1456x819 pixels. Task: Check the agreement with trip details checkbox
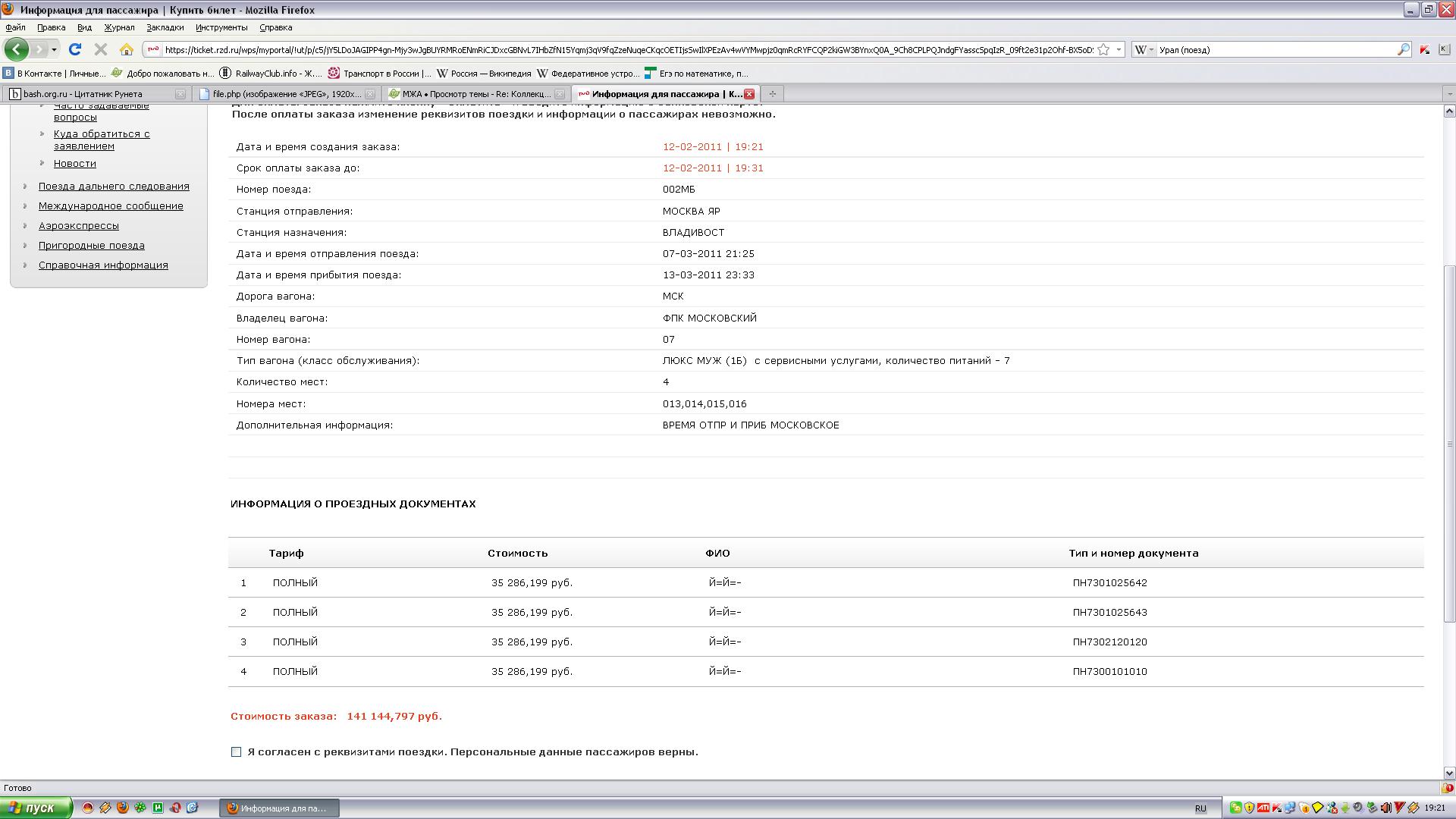237,752
